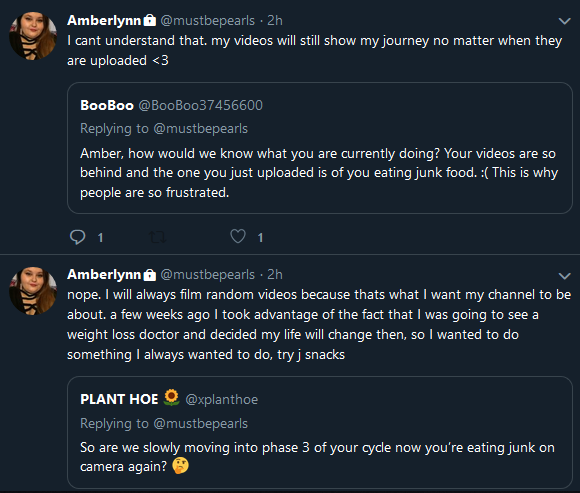Click the lock icon beside second Amberlynn name
This screenshot has height=493, width=580.
tap(149, 274)
